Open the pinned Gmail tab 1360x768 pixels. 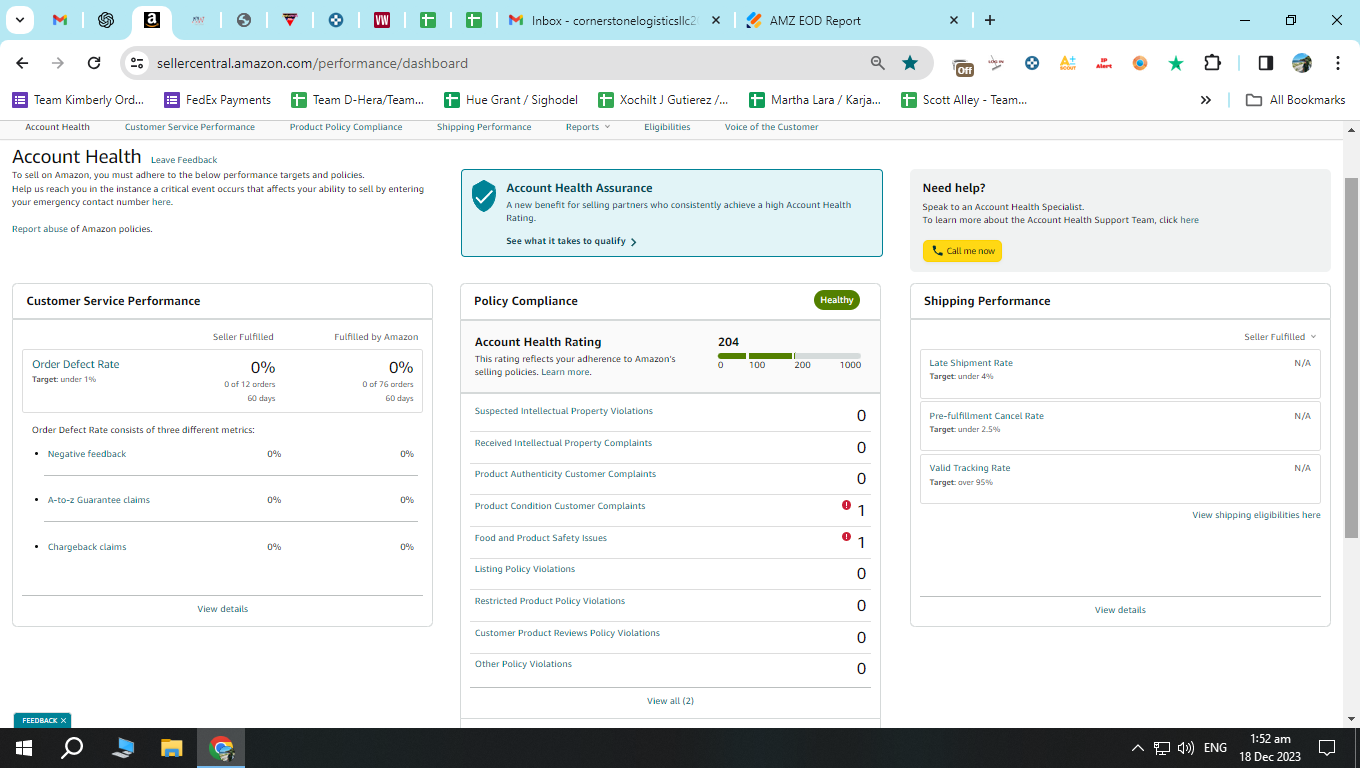(60, 20)
